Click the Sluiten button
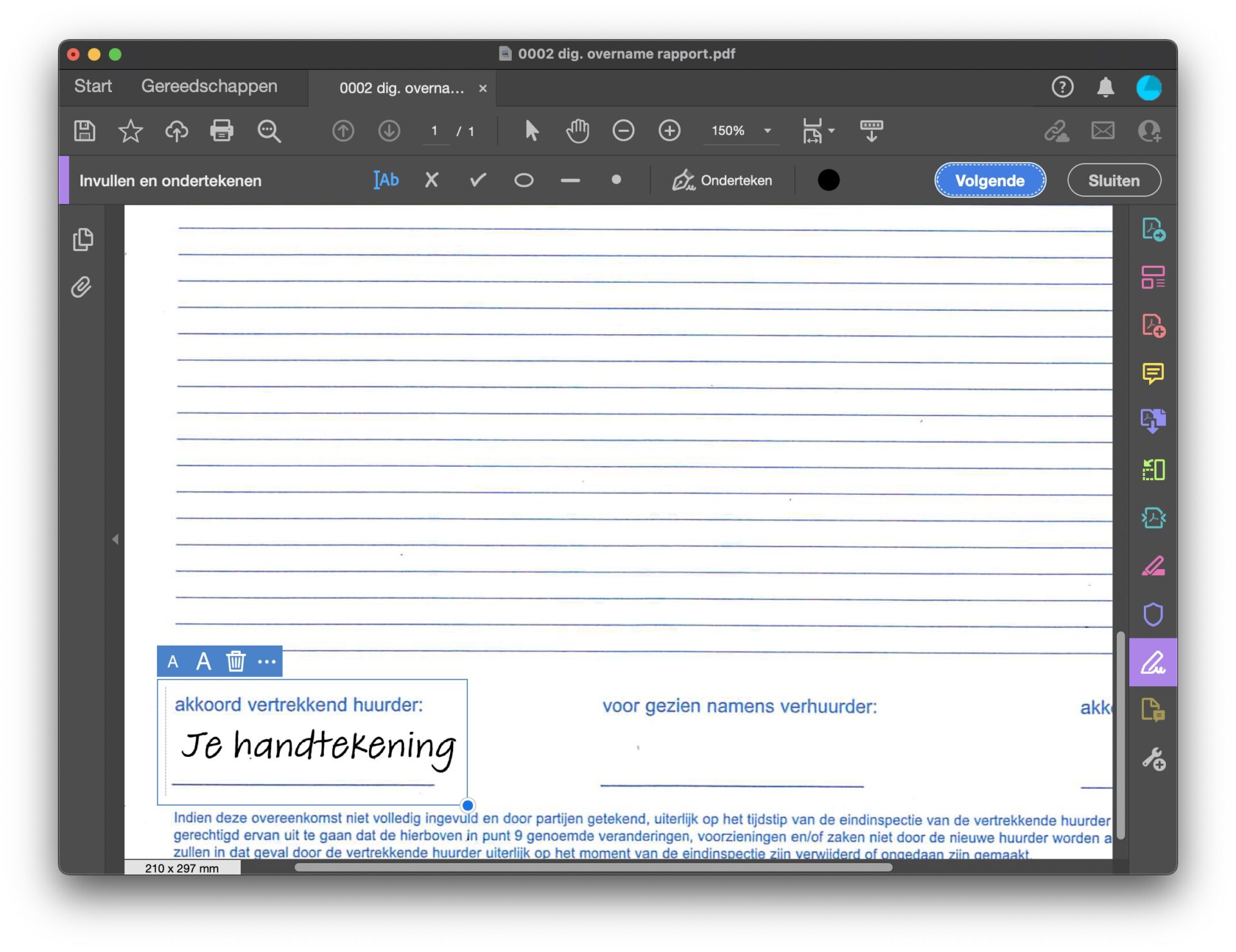 [1114, 180]
